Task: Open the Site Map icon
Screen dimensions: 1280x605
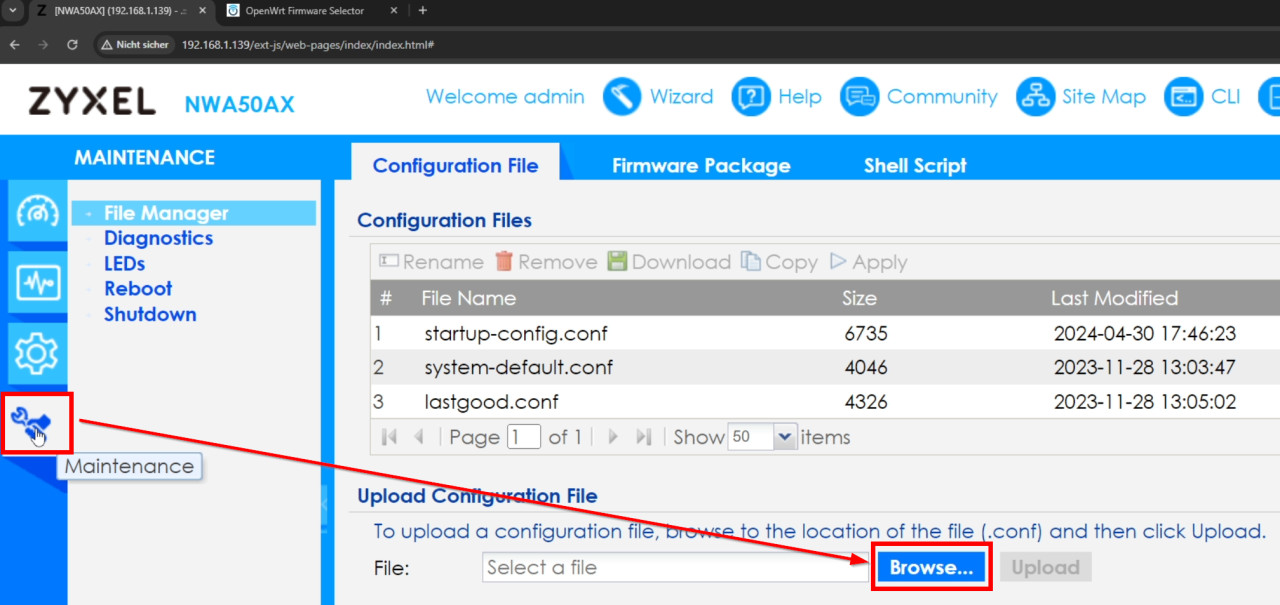Action: click(x=1035, y=97)
